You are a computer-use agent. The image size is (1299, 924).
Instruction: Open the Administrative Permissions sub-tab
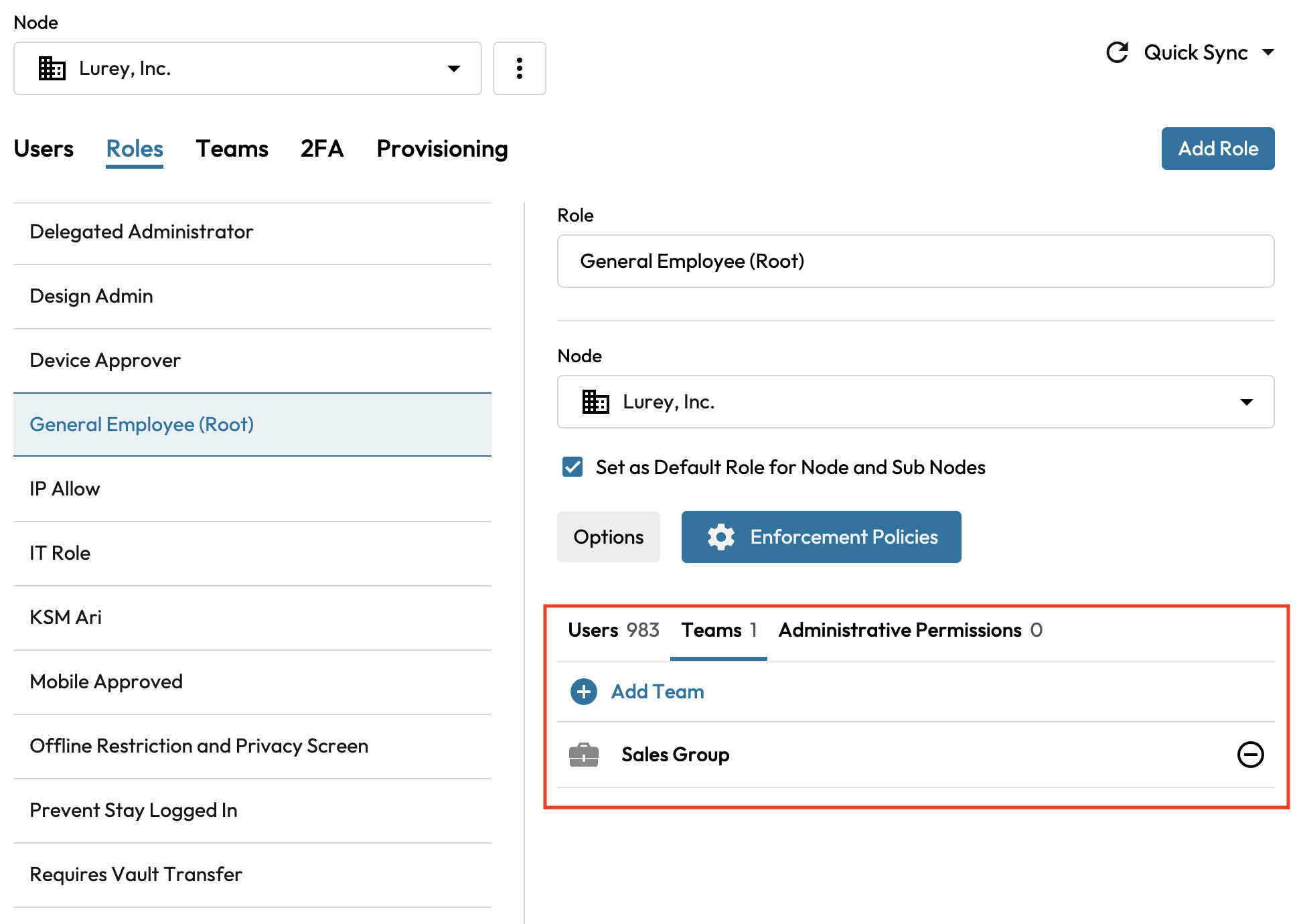tap(909, 630)
